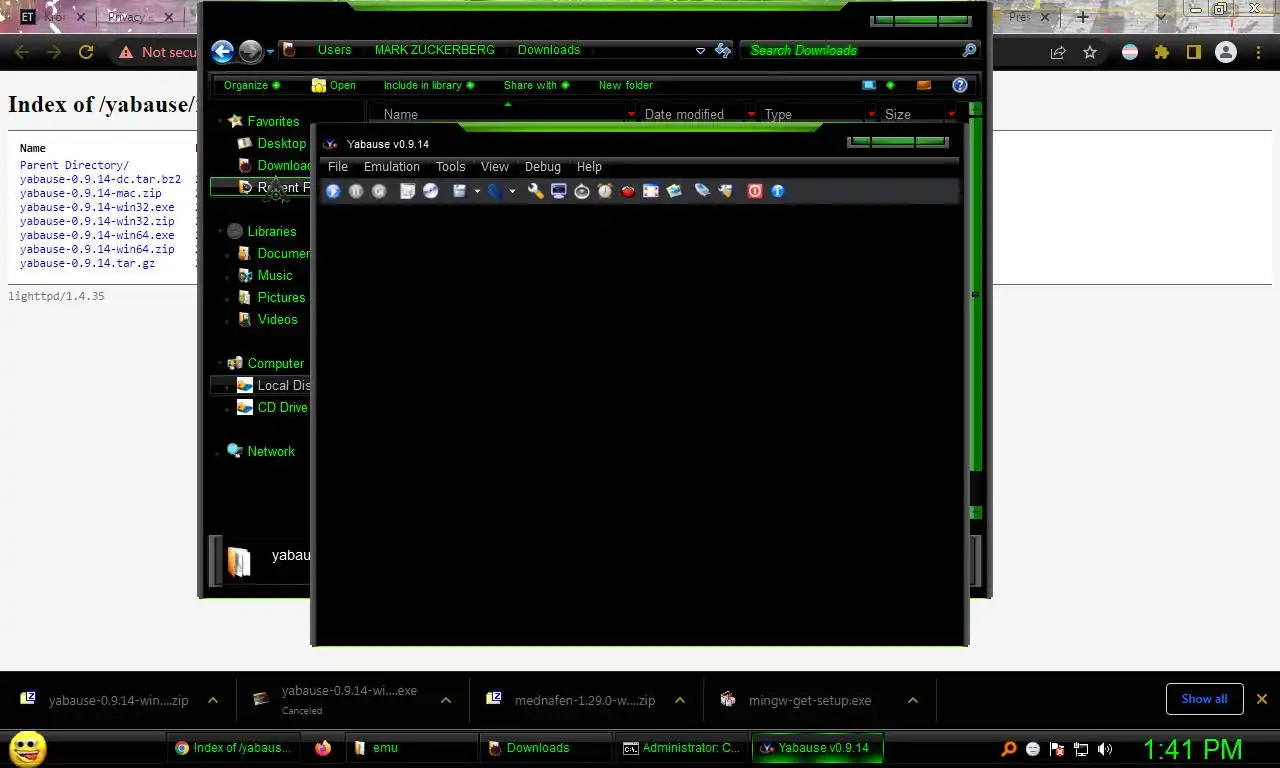1280x768 pixels.
Task: Open Settings via the wrench icon in Yabause
Action: point(536,191)
